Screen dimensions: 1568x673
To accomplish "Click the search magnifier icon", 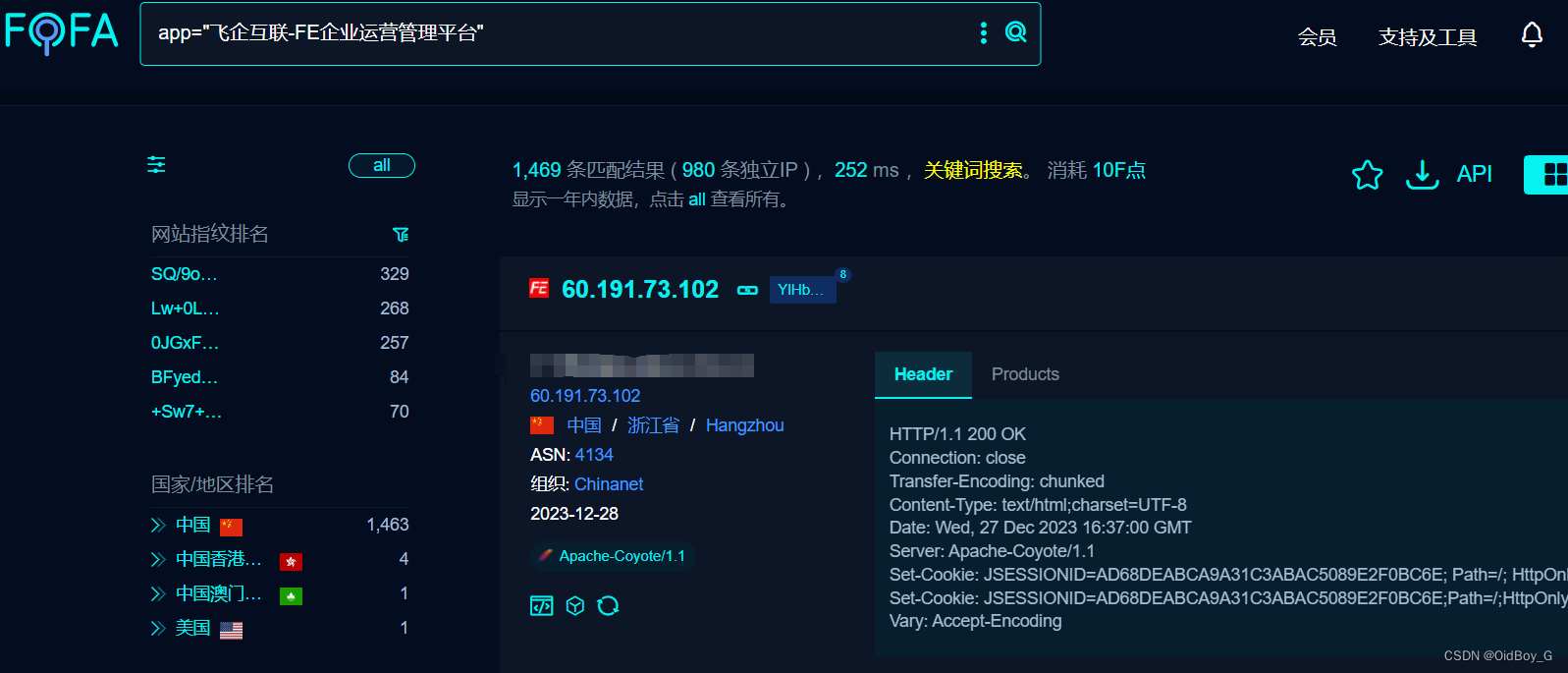I will coord(1016,32).
